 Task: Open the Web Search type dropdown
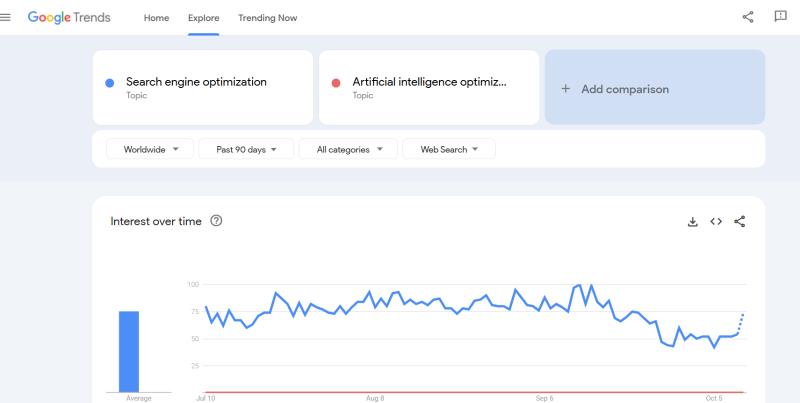tap(449, 149)
